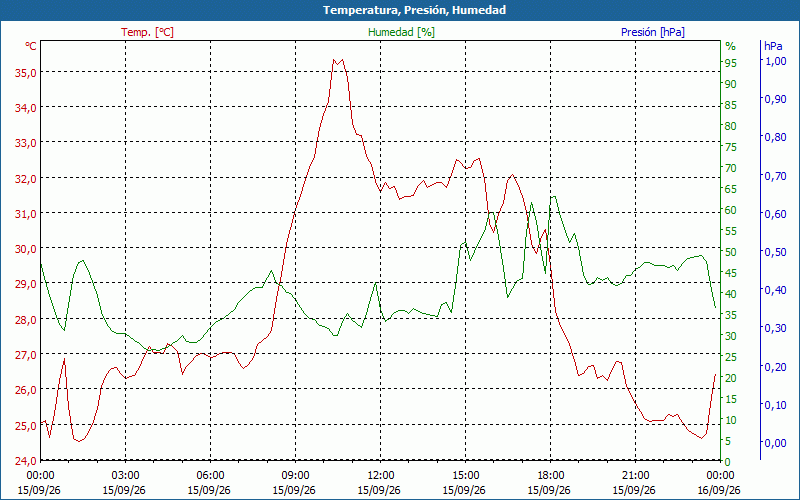Select the green "Humedad [%]" legend label
The image size is (800, 500).
point(401,32)
